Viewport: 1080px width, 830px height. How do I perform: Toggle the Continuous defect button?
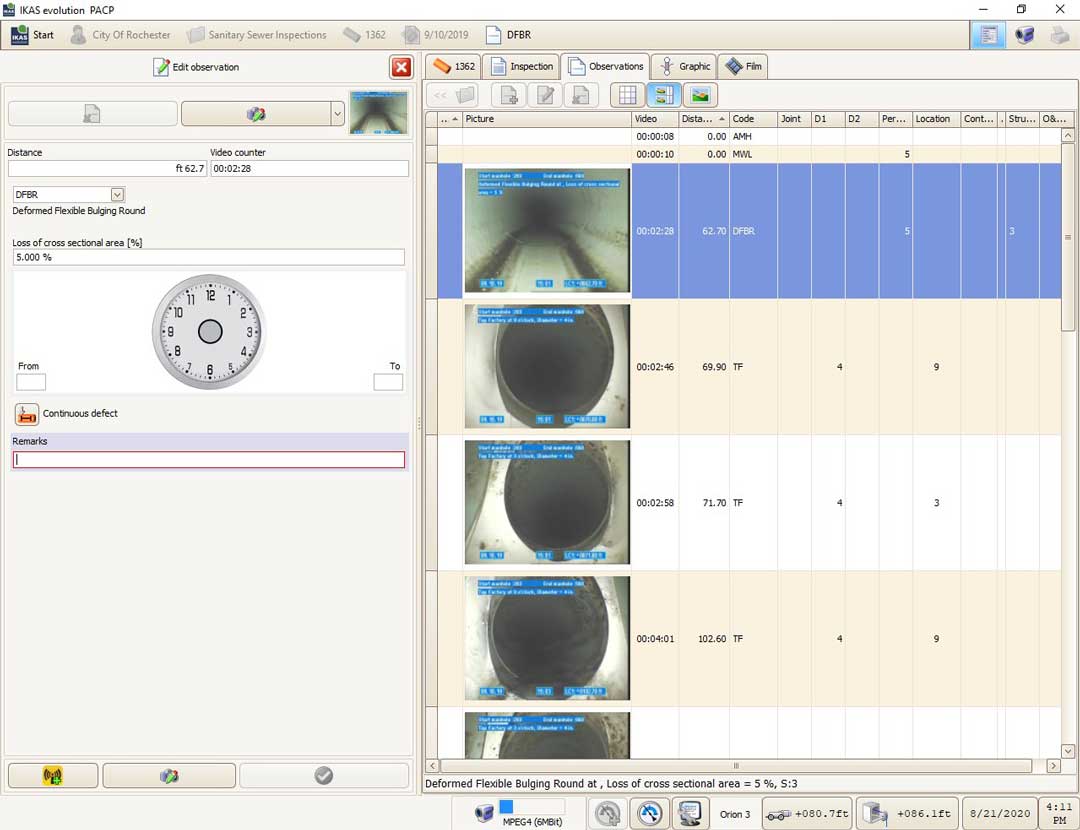27,414
